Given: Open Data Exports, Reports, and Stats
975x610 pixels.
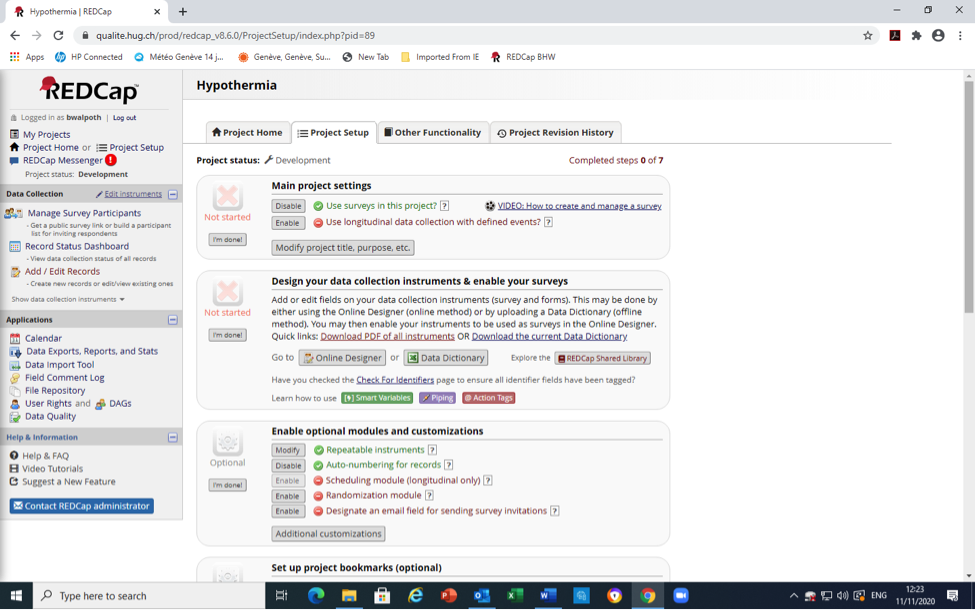Looking at the screenshot, I should 91,351.
